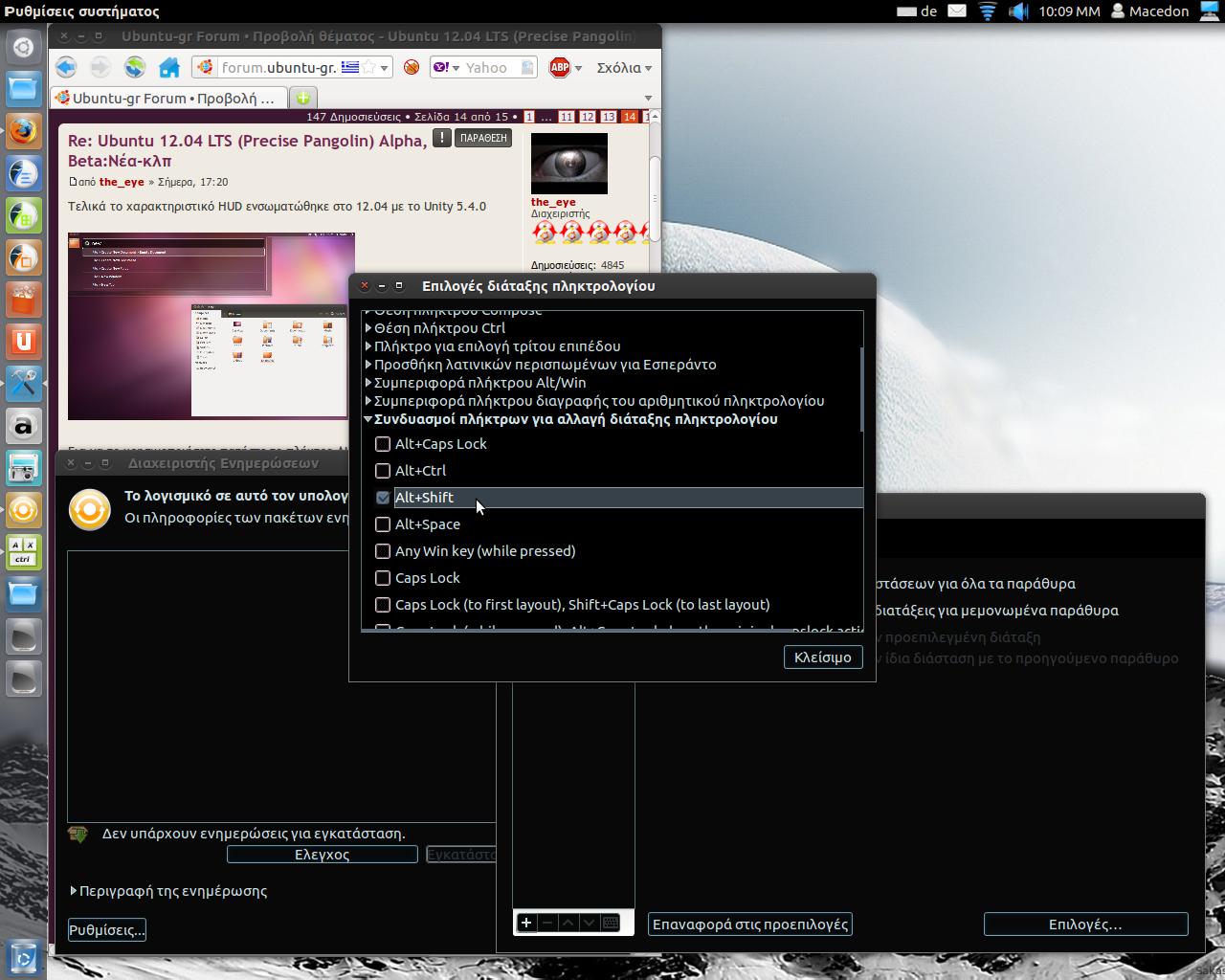Viewport: 1225px width, 980px height.
Task: Click Έλεγχος in Update Manager
Action: click(x=323, y=855)
